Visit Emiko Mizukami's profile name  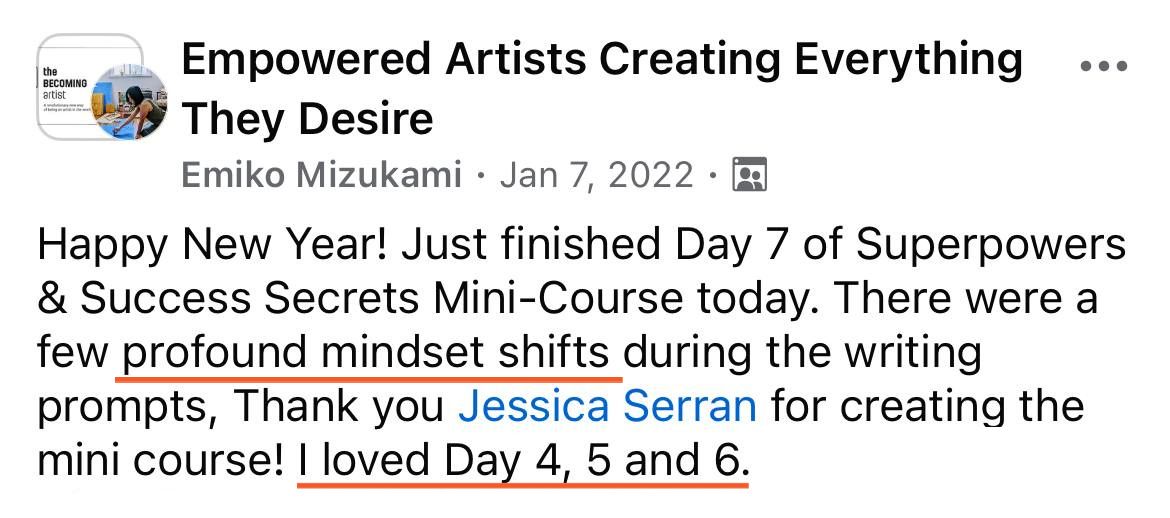pyautogui.click(x=321, y=176)
